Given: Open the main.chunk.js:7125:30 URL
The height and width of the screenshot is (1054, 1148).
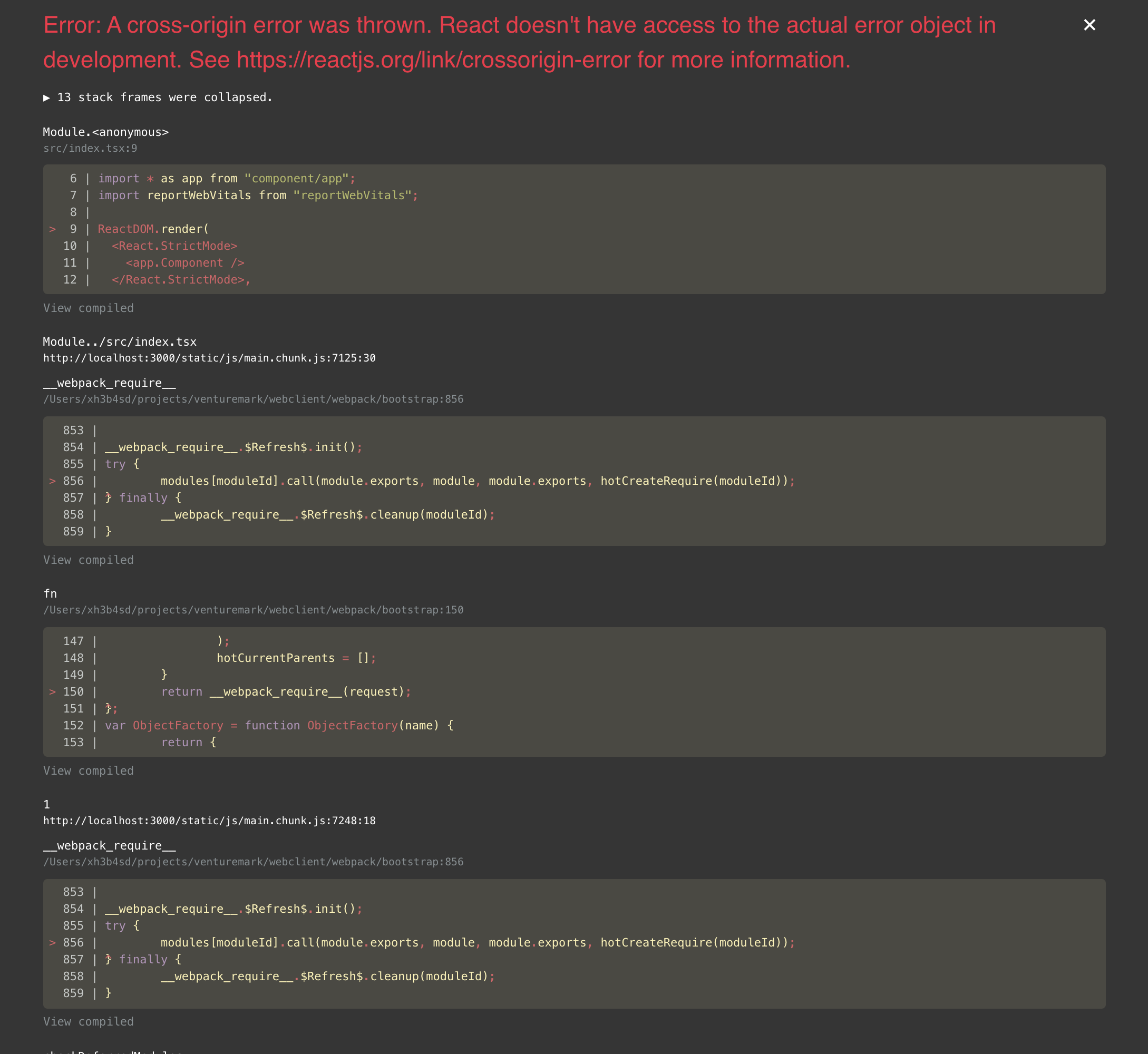Looking at the screenshot, I should tap(209, 358).
